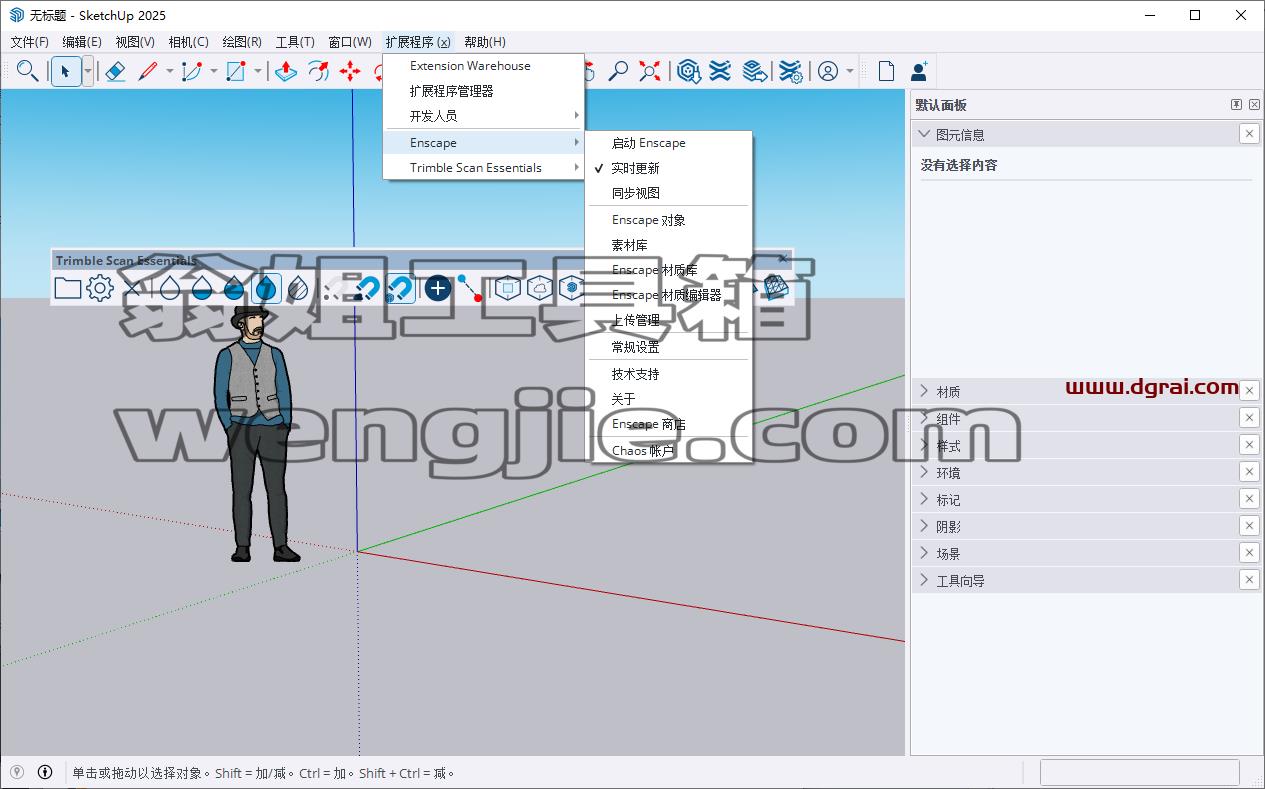Toggle the highlighted droplet in Trimble toolbar
The width and height of the screenshot is (1265, 789).
tap(267, 288)
